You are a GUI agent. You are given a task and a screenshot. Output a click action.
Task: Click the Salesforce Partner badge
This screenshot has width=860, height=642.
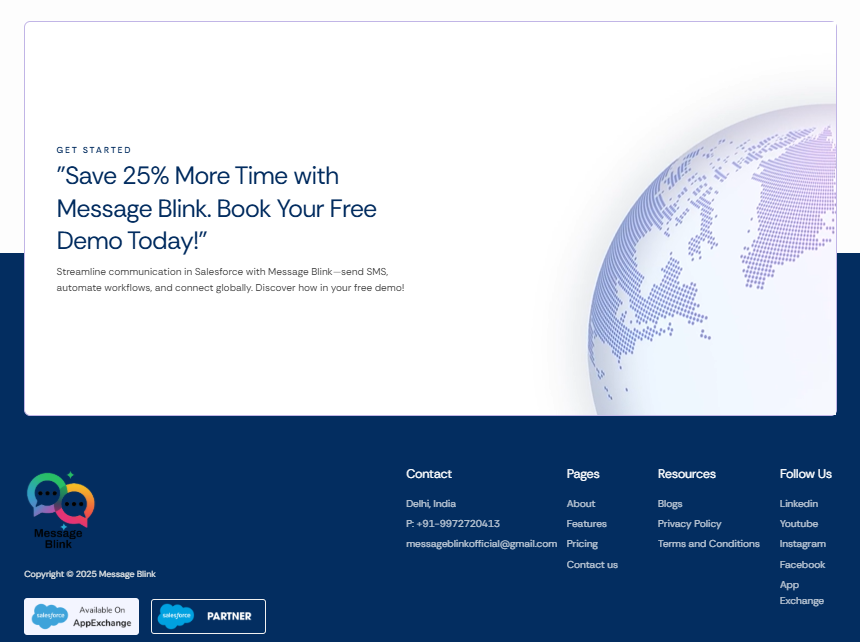(x=208, y=616)
